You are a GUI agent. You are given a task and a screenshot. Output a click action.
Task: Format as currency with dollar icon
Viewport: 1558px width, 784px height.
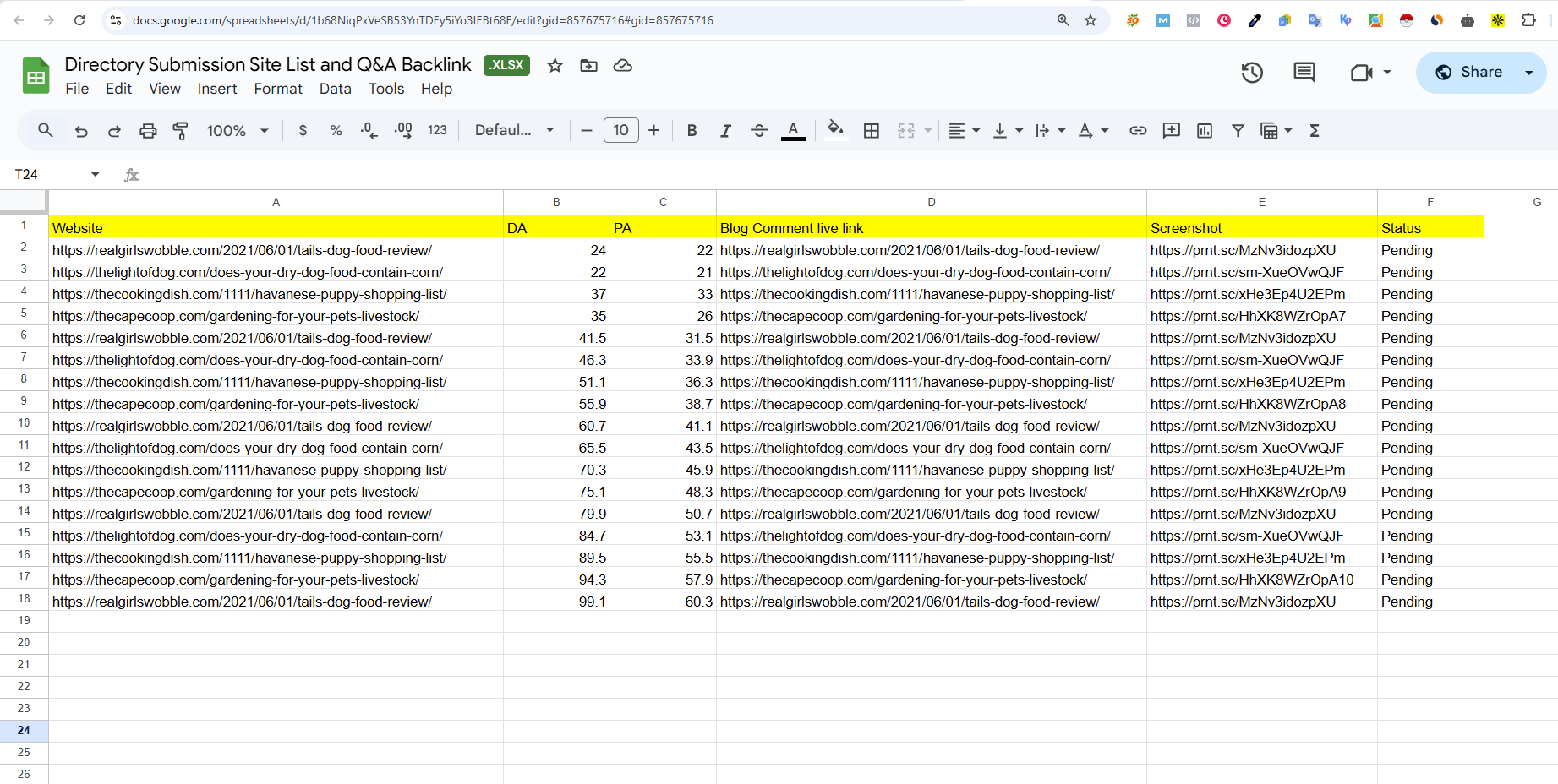pos(303,130)
